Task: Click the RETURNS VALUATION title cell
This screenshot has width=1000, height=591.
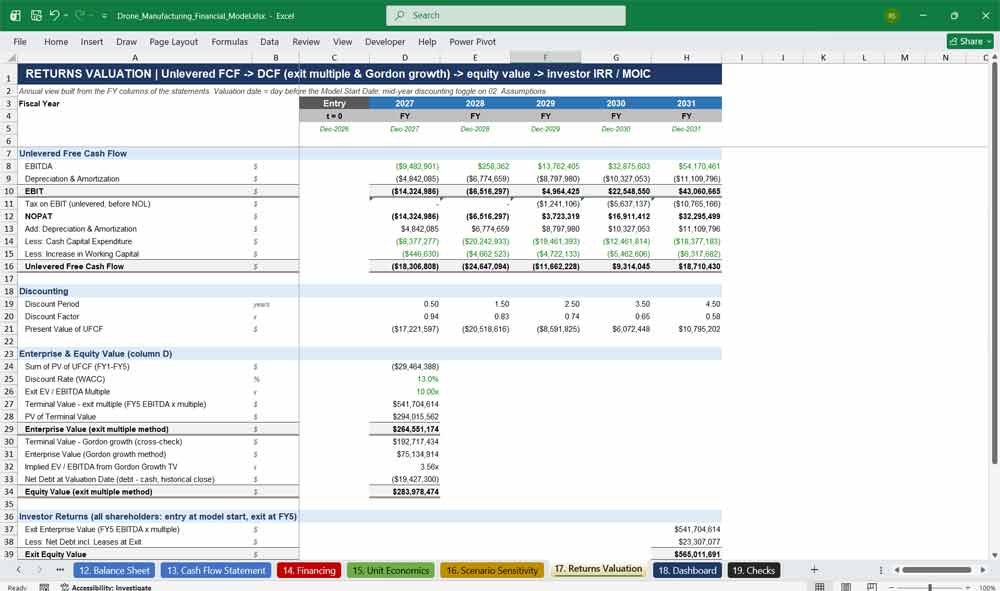Action: 370,74
